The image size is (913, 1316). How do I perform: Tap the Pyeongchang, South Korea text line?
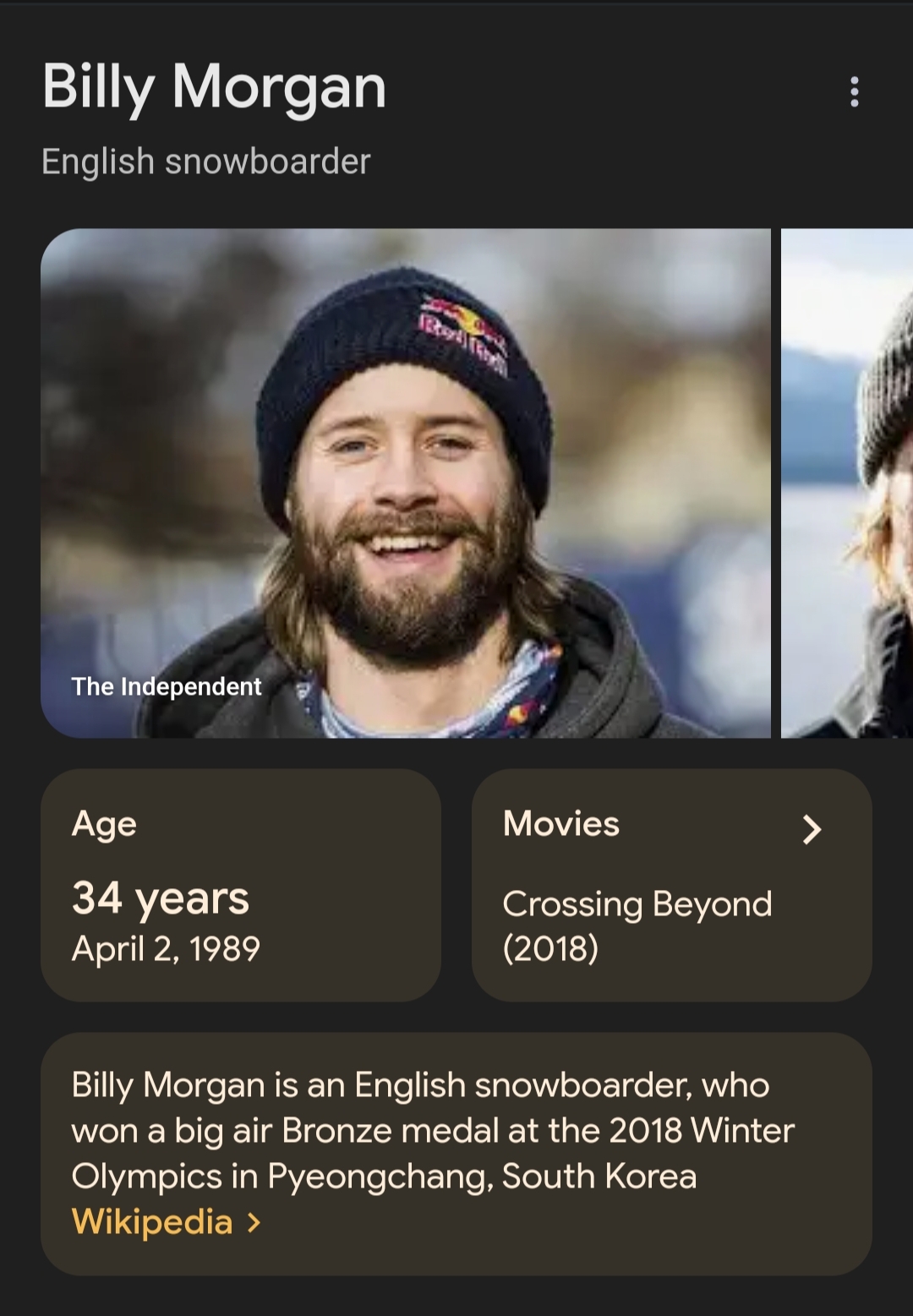[x=384, y=1177]
